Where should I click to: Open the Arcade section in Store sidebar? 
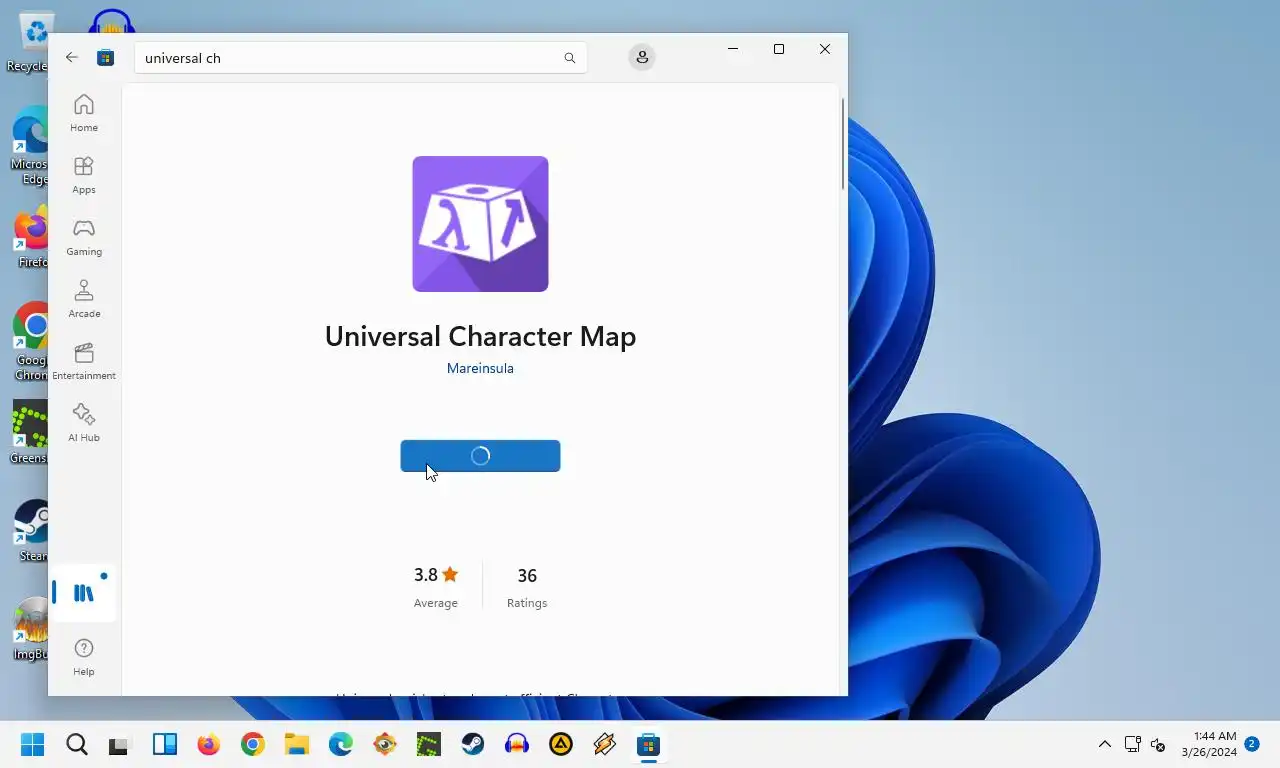[84, 299]
